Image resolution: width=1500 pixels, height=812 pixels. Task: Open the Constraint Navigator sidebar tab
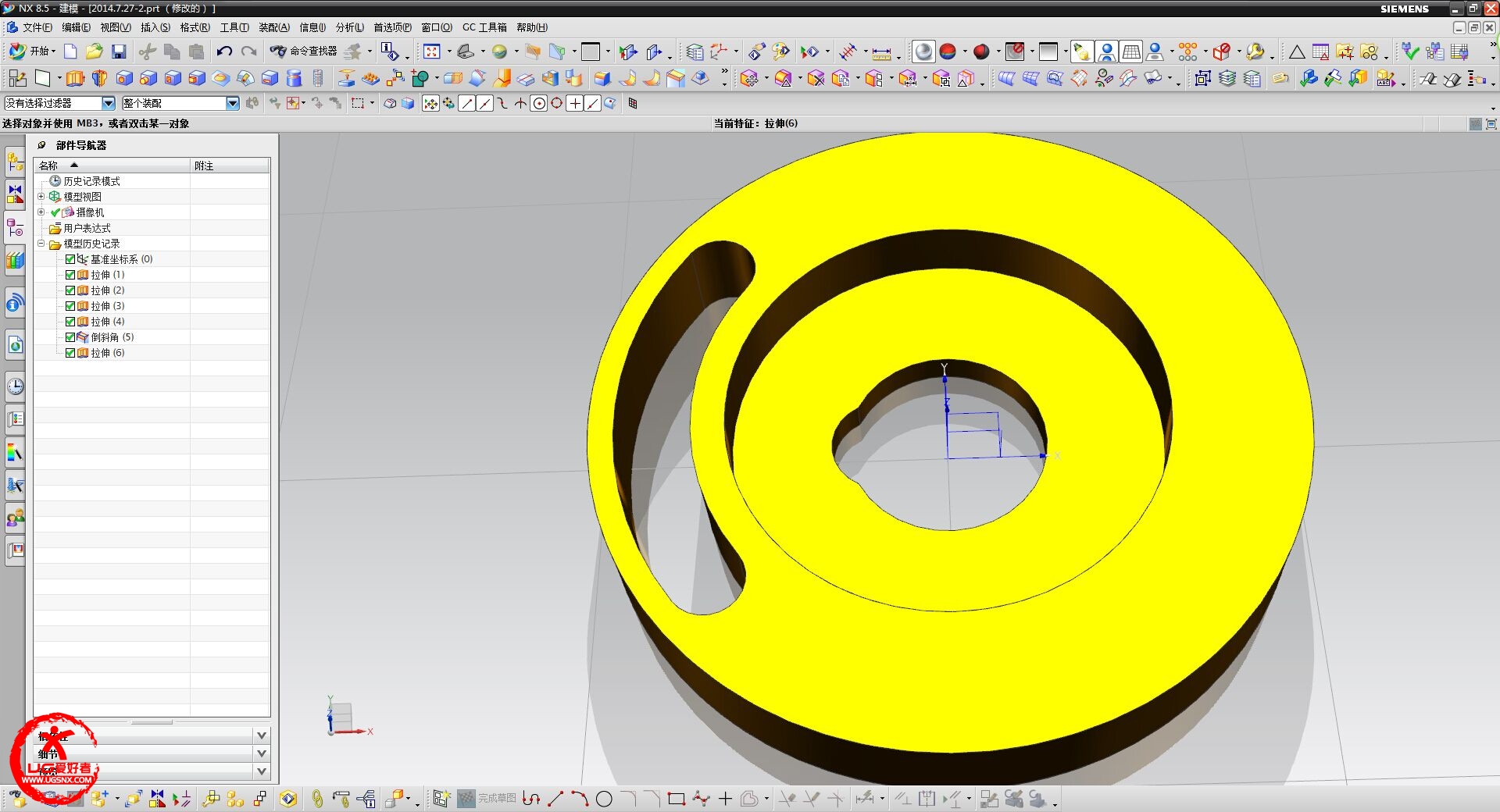click(15, 194)
